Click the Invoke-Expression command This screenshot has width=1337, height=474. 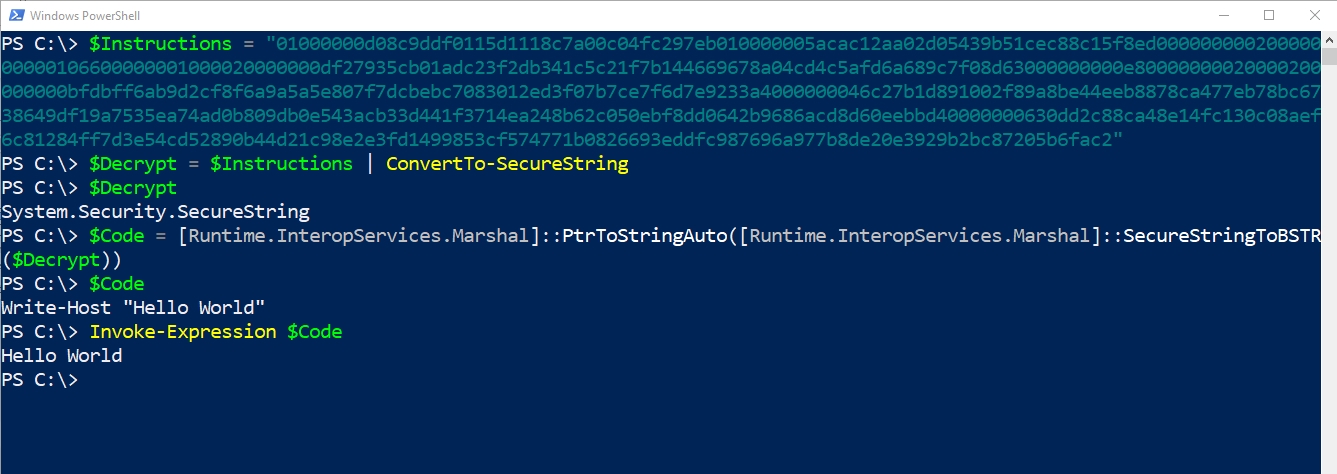pyautogui.click(x=183, y=332)
